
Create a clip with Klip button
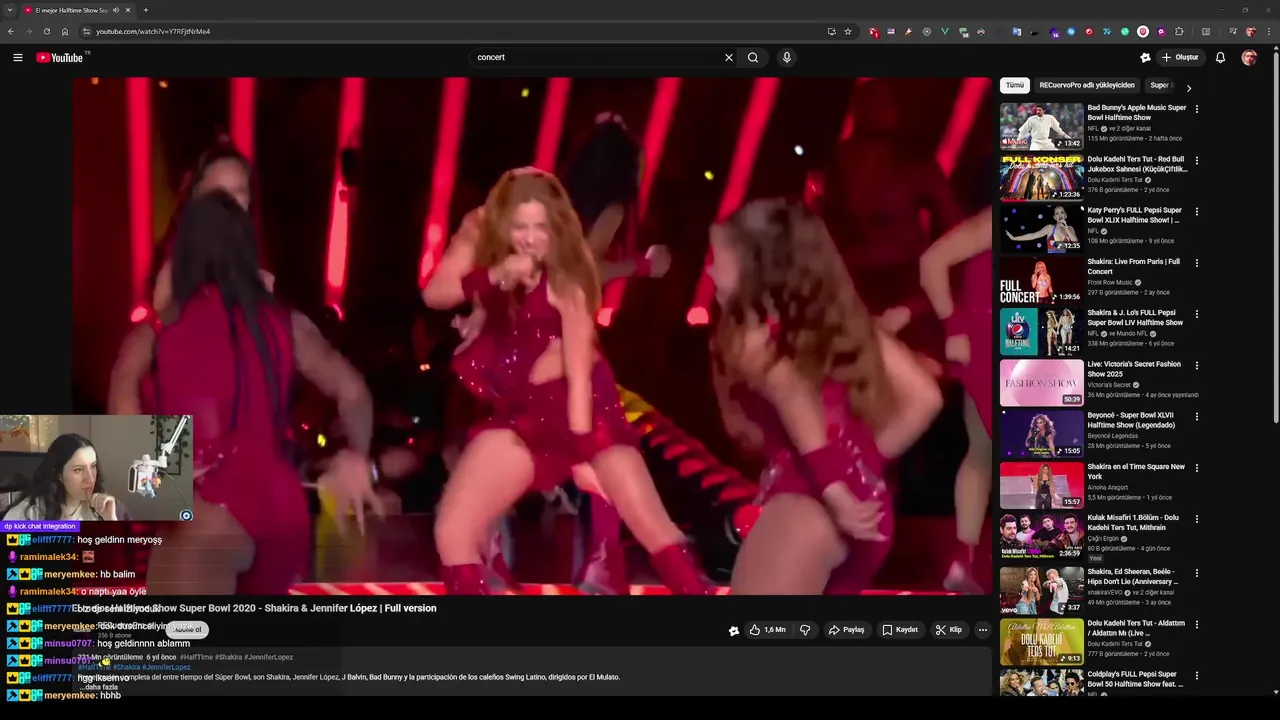tap(949, 630)
